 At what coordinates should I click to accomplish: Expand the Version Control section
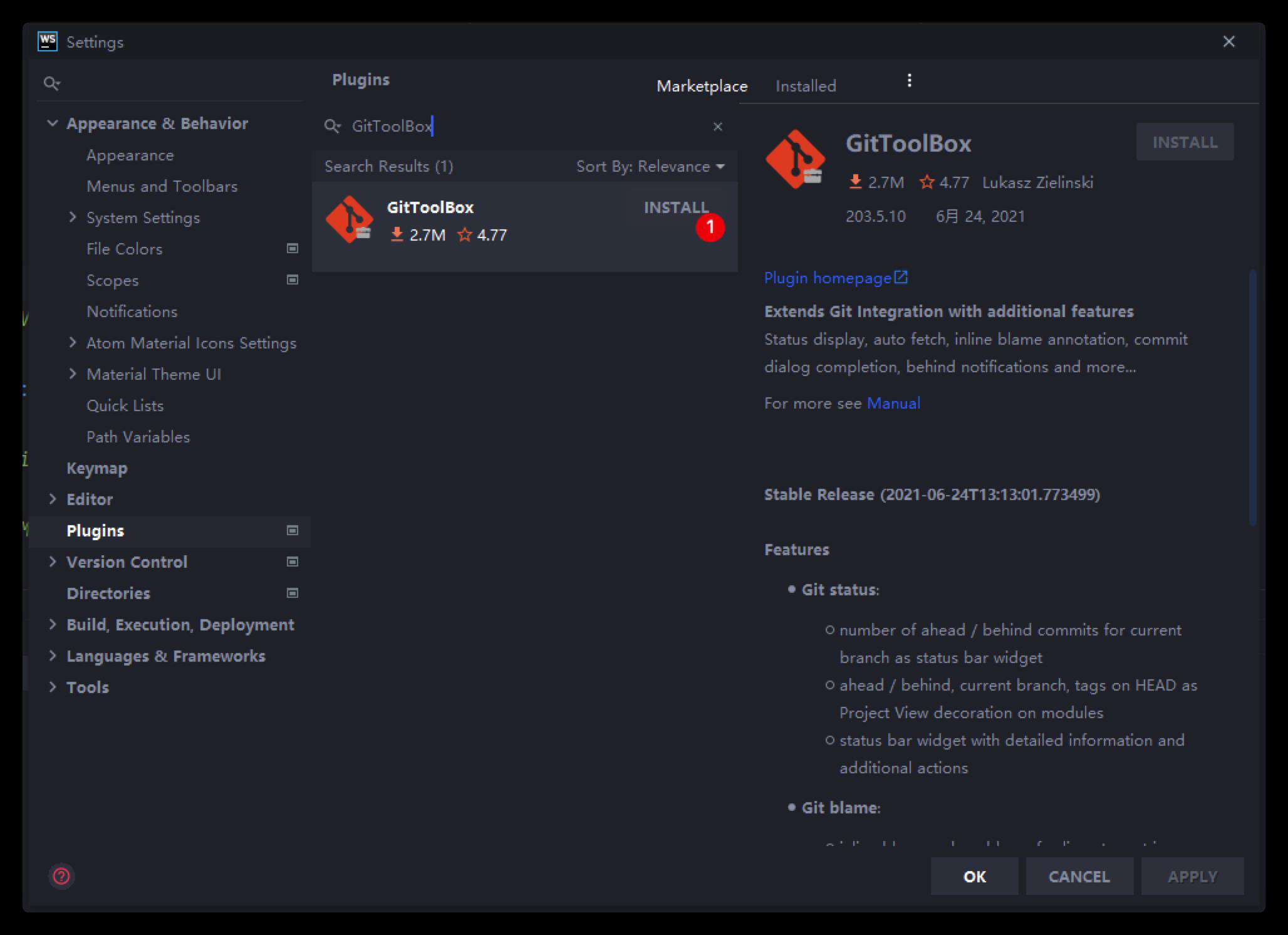click(53, 562)
